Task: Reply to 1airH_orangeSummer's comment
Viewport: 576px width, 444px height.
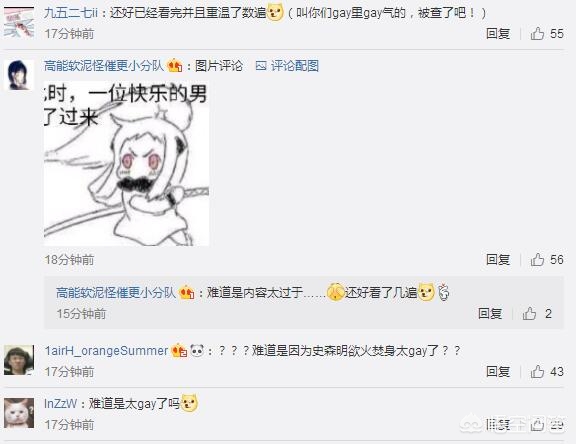Action: [498, 372]
